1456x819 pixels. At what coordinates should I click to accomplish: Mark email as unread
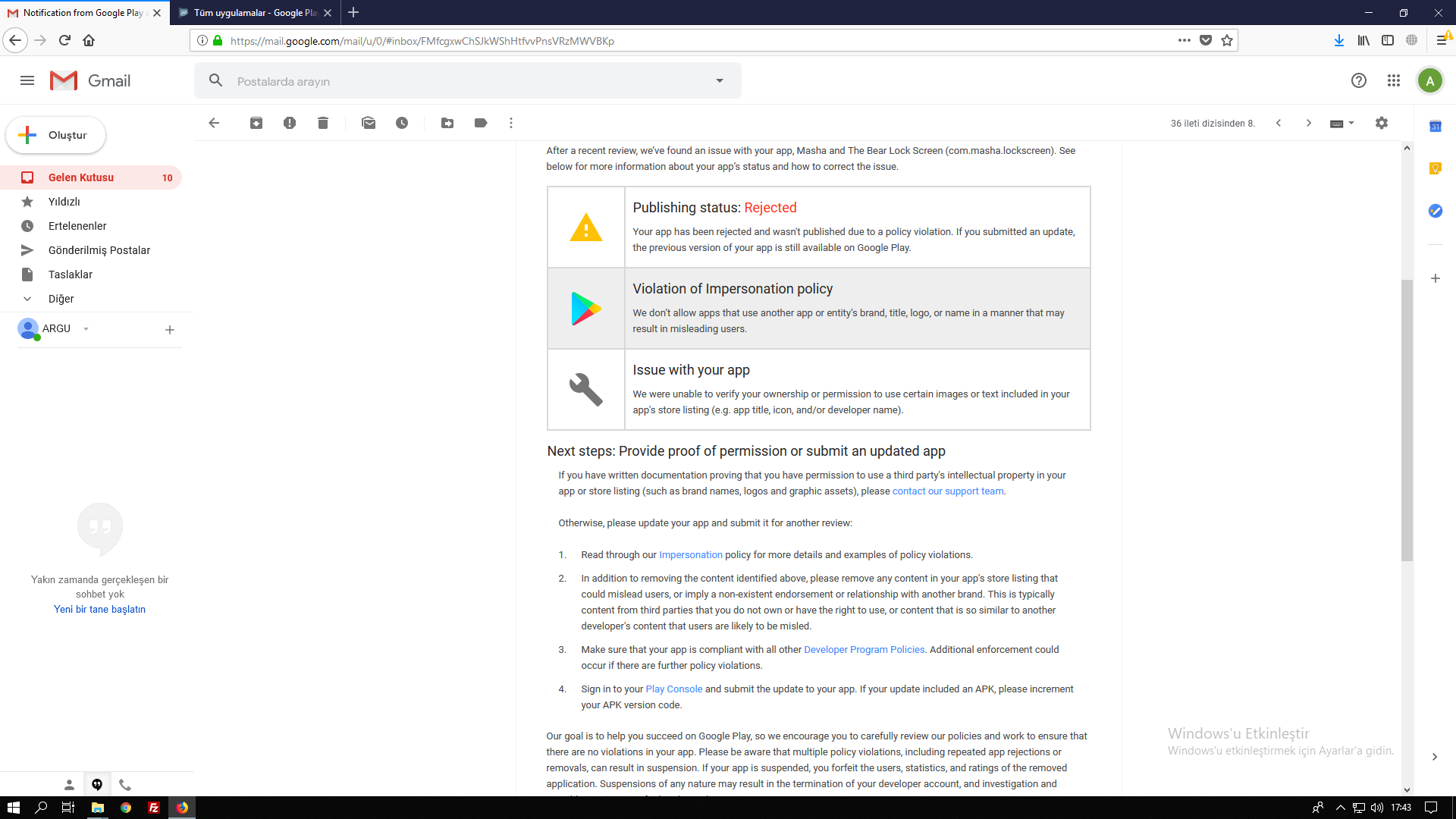pos(369,123)
